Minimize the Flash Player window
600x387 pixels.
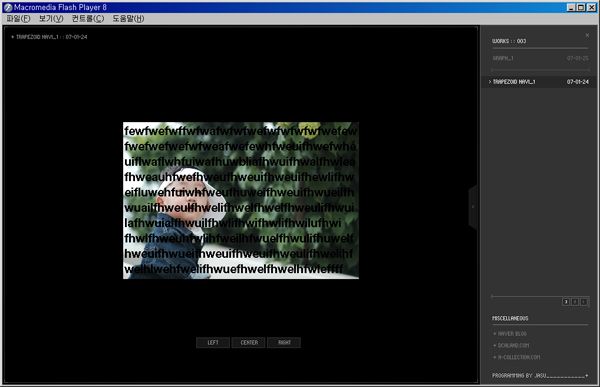pyautogui.click(x=571, y=7)
